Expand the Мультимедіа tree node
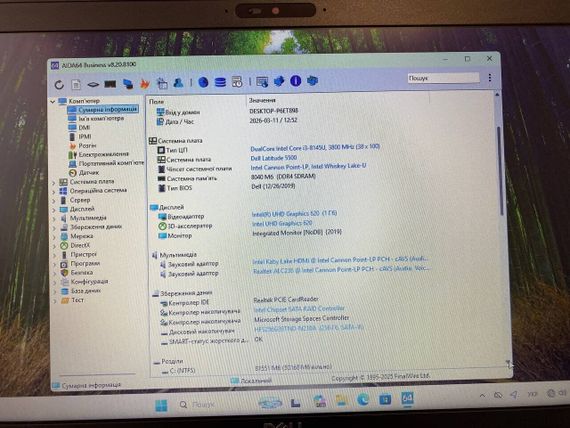Image resolution: width=570 pixels, height=428 pixels. (x=54, y=219)
